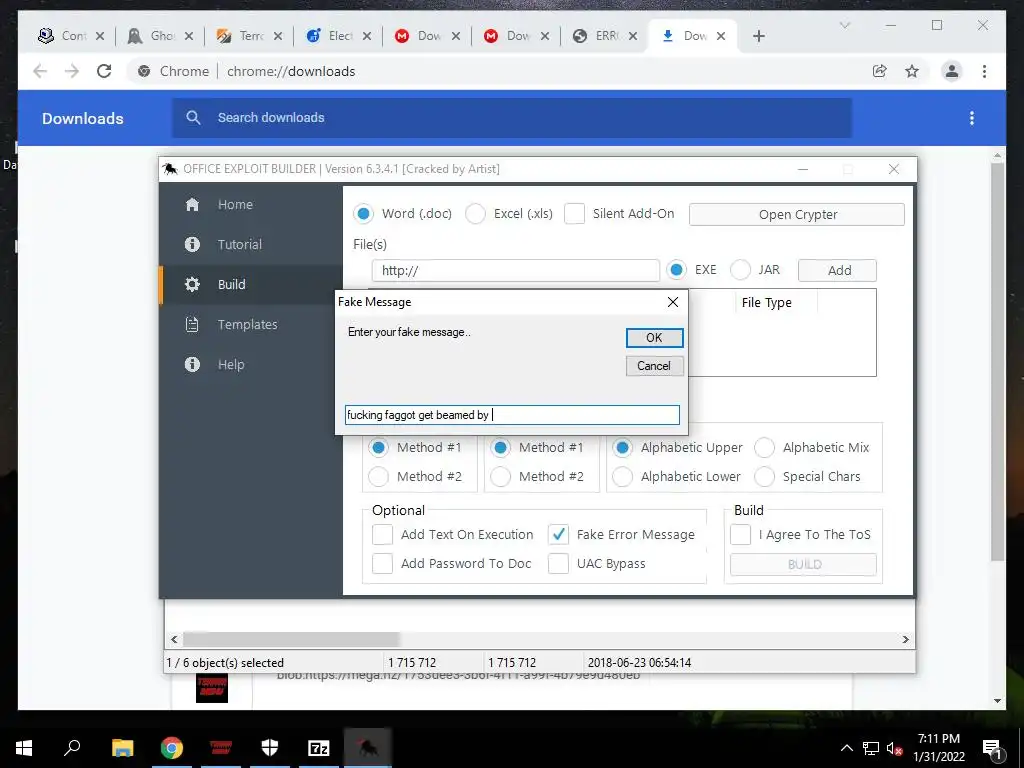Viewport: 1024px width, 768px height.
Task: Tick the Silent Add-On checkbox
Action: (x=574, y=214)
